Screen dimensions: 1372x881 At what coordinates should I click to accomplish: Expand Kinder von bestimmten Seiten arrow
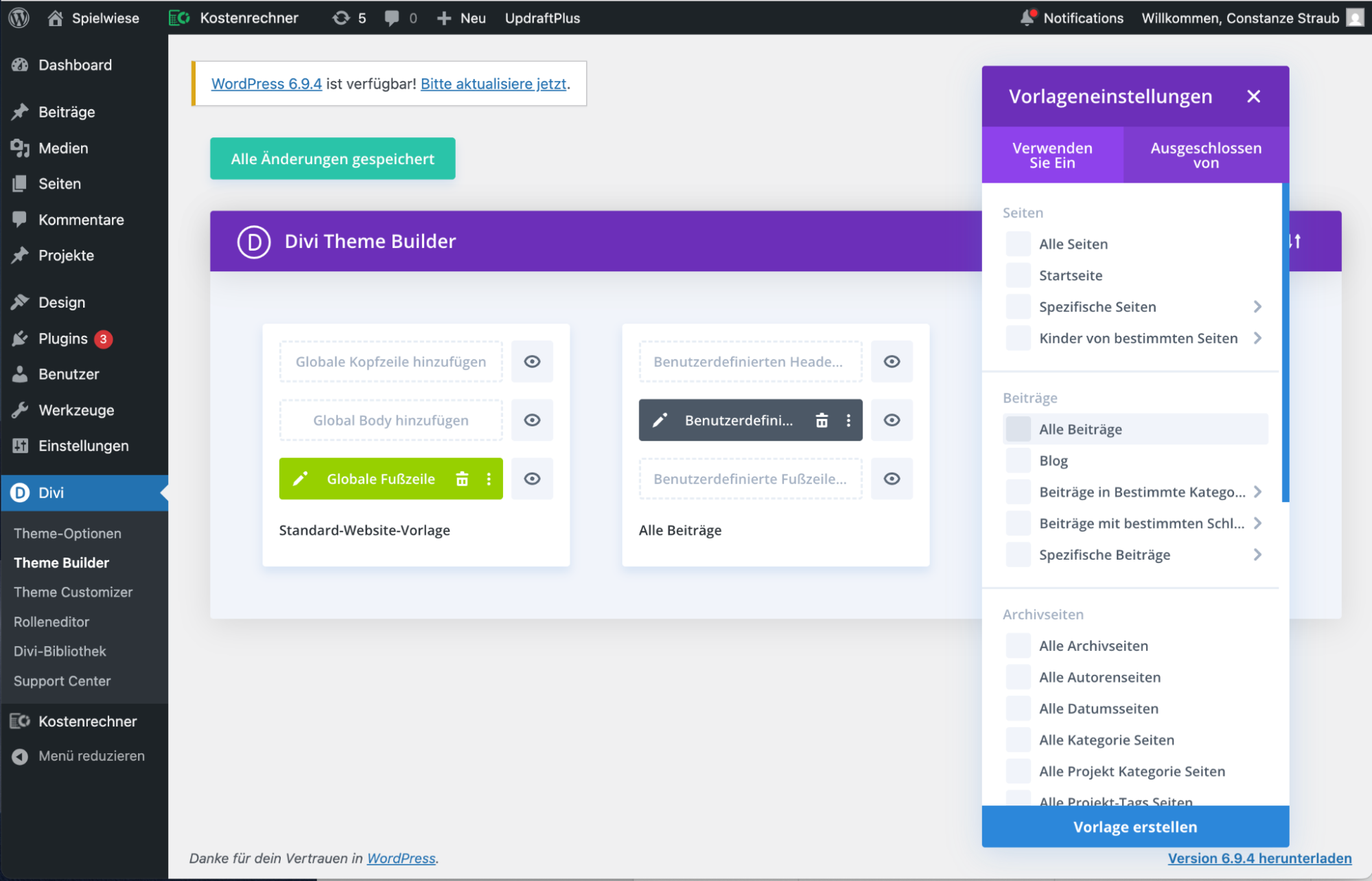(1257, 338)
